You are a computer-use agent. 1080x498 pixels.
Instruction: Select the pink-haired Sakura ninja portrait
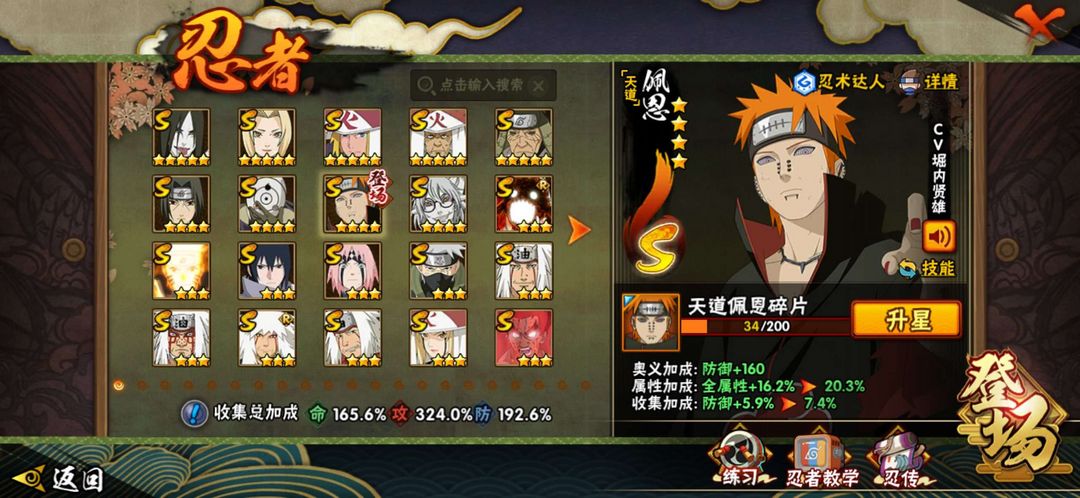click(353, 270)
